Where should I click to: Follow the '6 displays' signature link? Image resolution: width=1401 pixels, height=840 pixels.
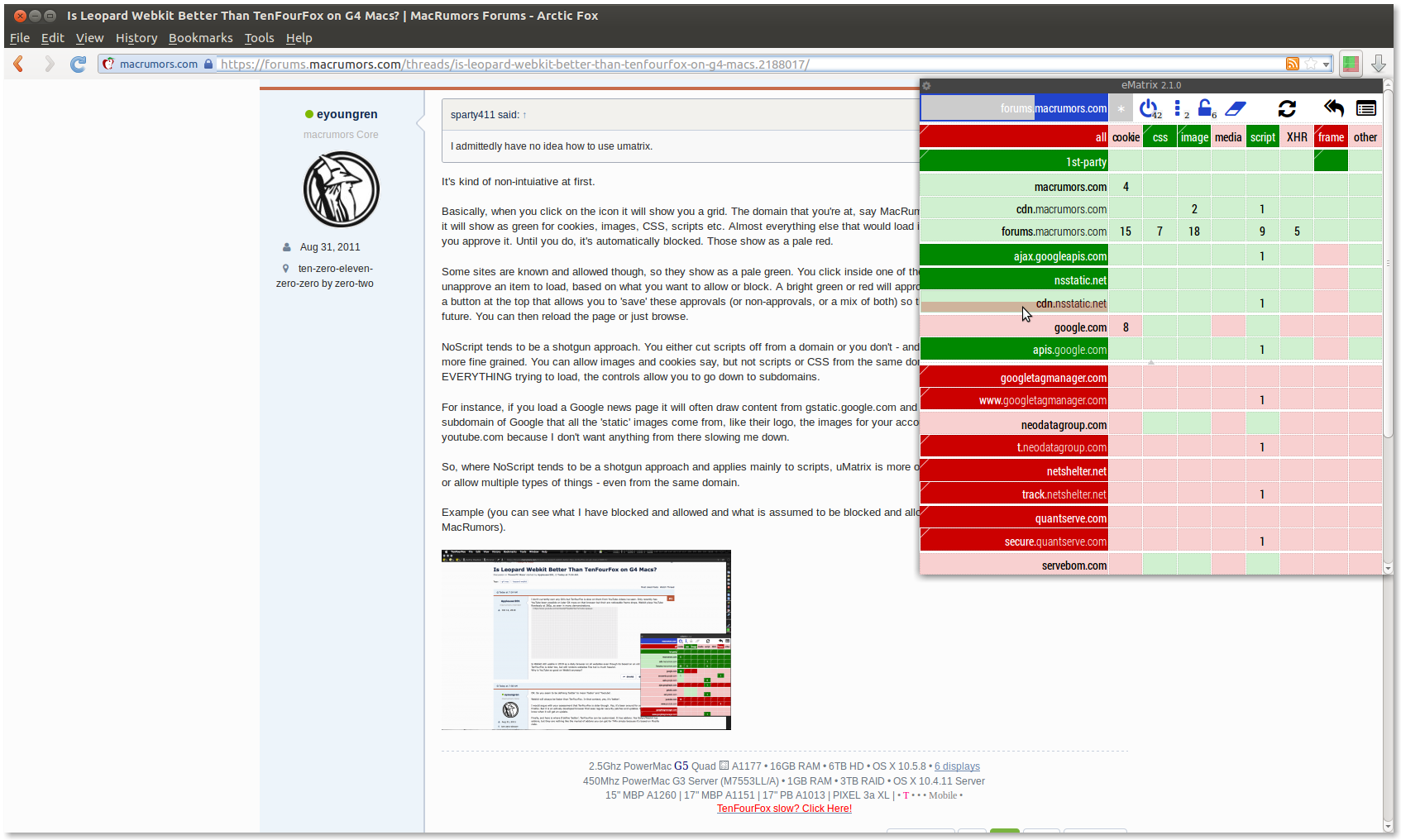click(x=957, y=766)
